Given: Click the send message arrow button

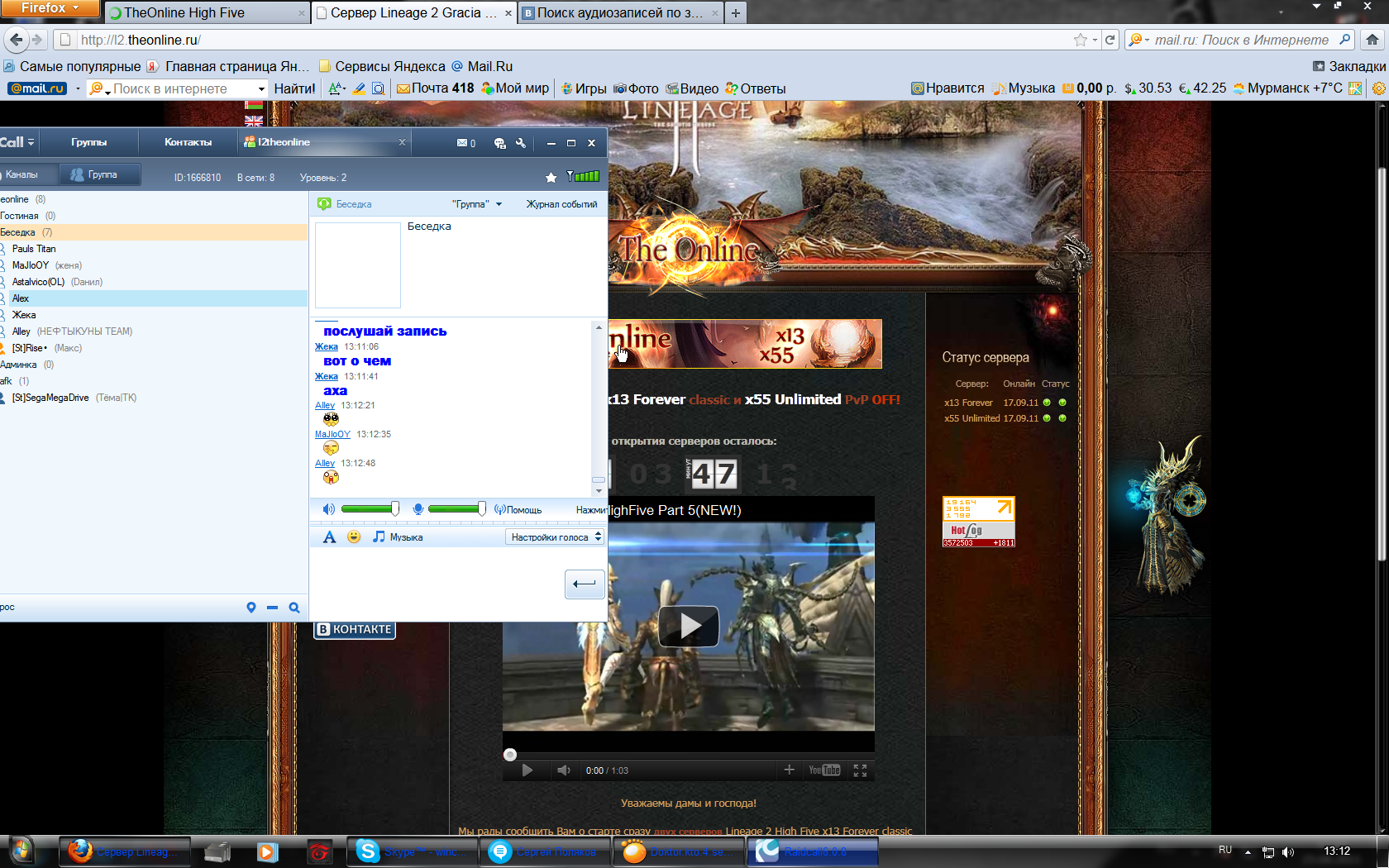Looking at the screenshot, I should click(x=584, y=584).
